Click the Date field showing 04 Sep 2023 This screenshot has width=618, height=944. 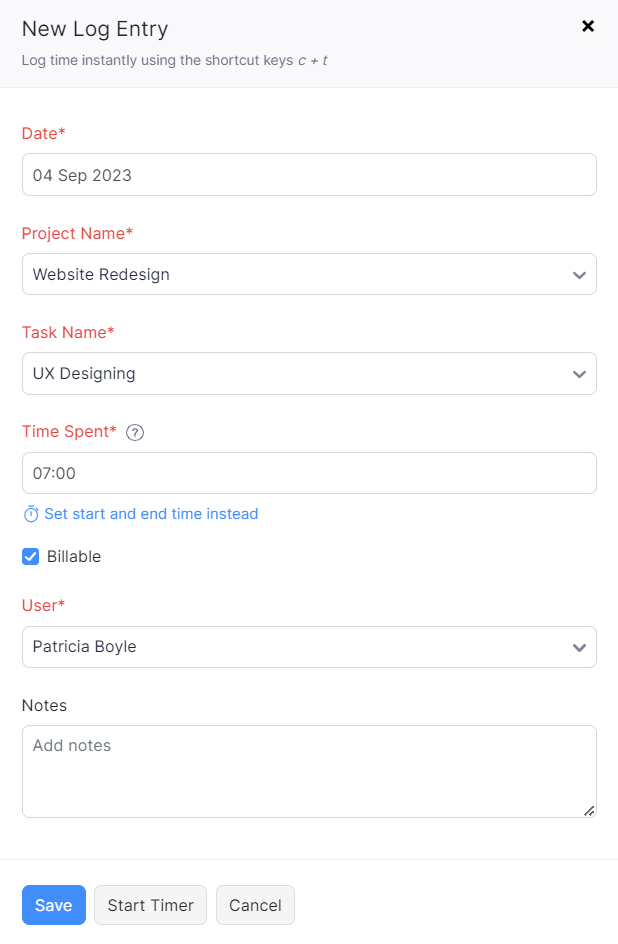[309, 175]
